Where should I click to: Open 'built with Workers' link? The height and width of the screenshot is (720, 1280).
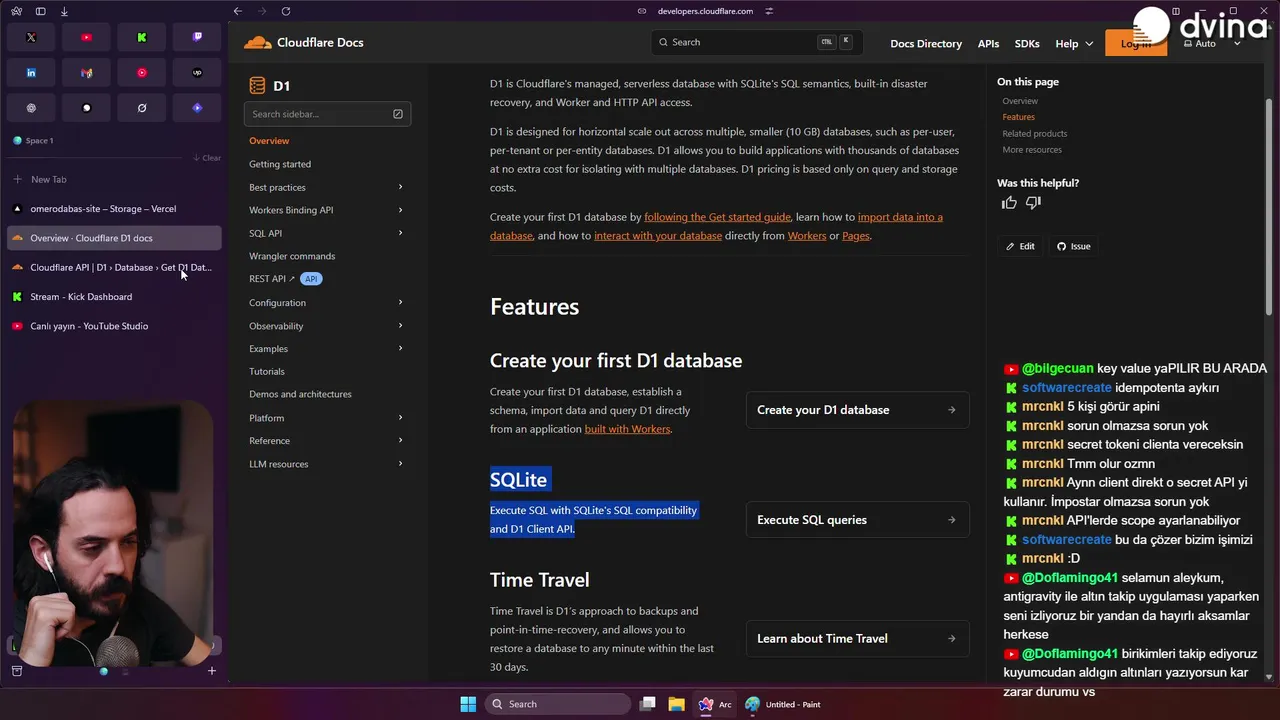(627, 429)
